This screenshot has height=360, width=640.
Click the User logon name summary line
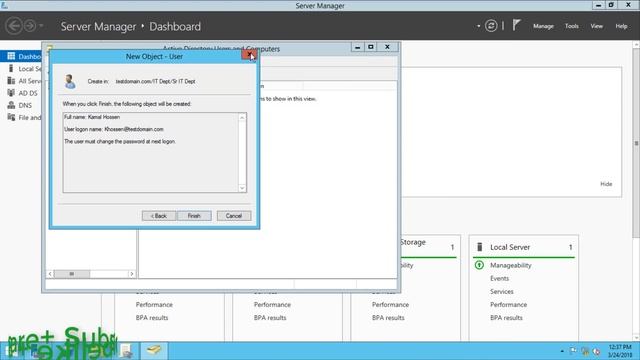(x=114, y=129)
